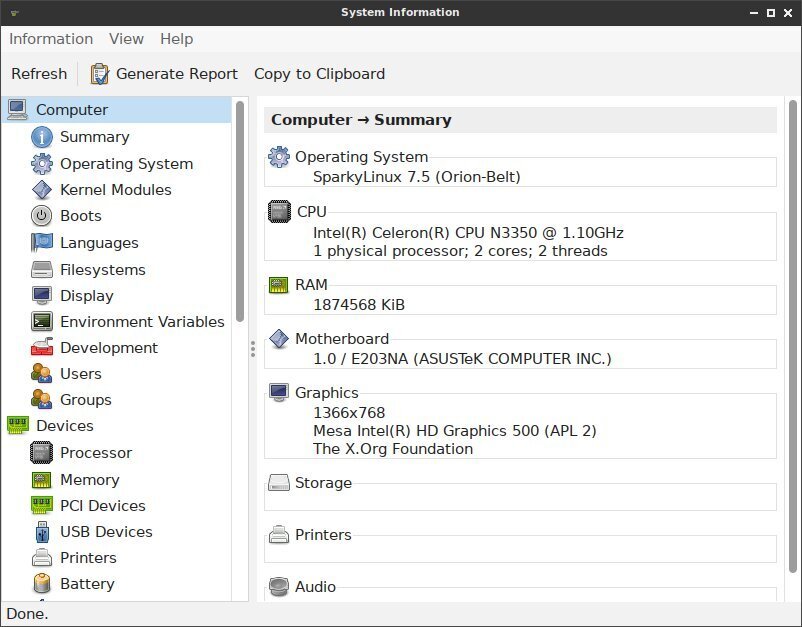Collapse the Computer section in the tree
This screenshot has height=627, width=802.
[16, 109]
